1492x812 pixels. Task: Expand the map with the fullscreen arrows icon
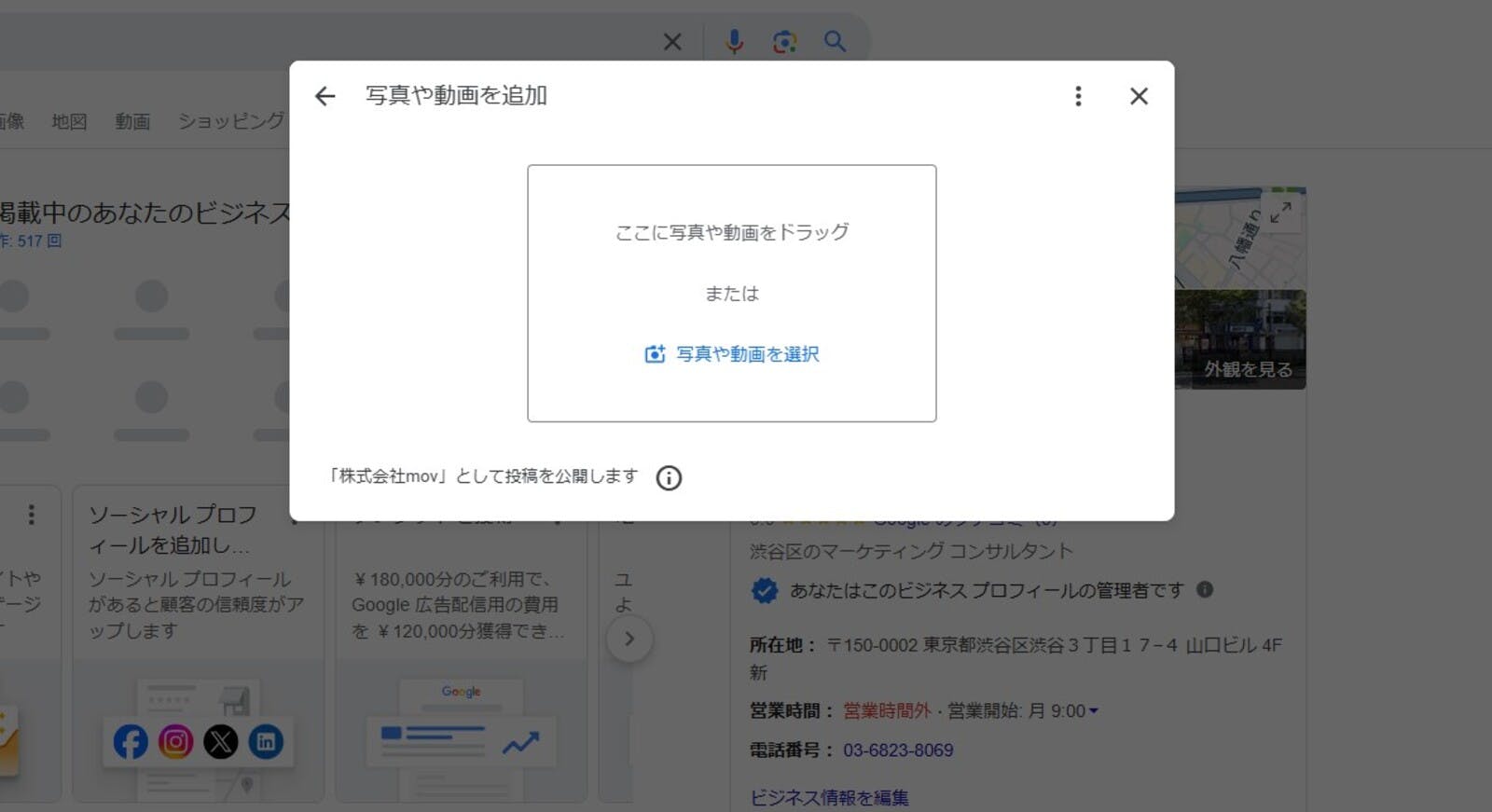(x=1281, y=212)
